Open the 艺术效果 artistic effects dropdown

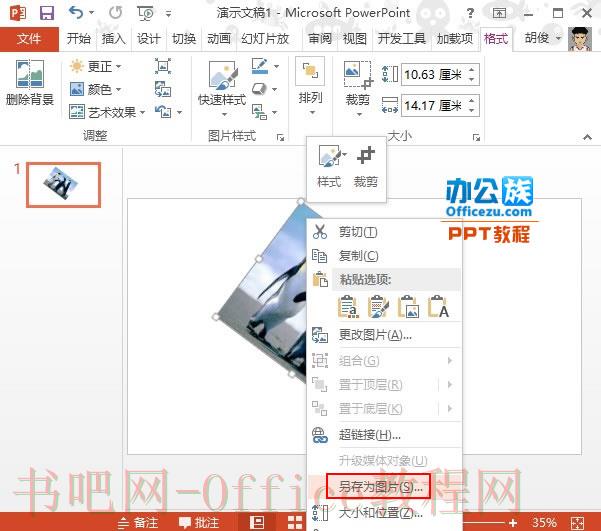pos(107,112)
